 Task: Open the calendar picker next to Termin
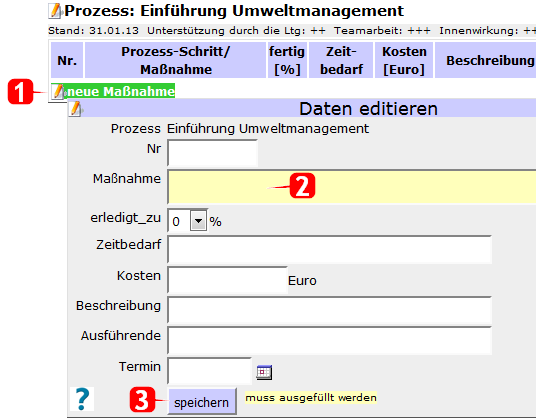coord(264,372)
